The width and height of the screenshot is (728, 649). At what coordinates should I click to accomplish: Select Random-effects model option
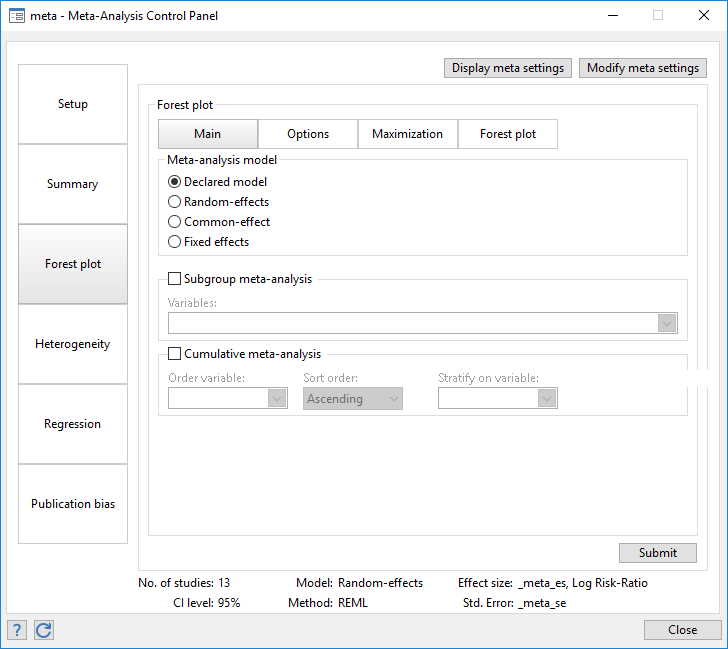pyautogui.click(x=175, y=202)
